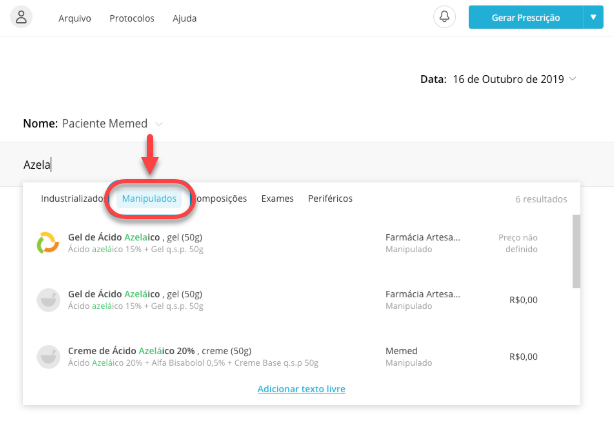This screenshot has height=421, width=614.
Task: Select first Gel de Ácido Azelaico result
Action: click(x=298, y=243)
